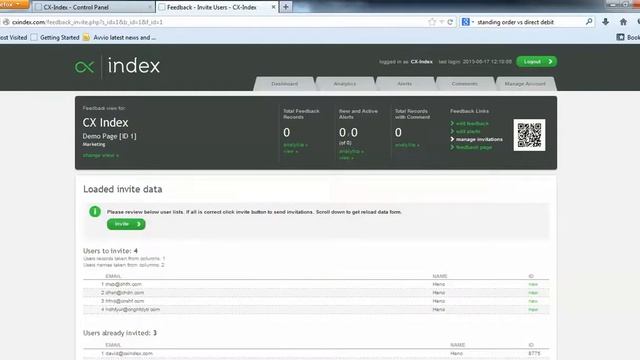This screenshot has height=360, width=640.
Task: Open the Analytics tab
Action: click(344, 84)
